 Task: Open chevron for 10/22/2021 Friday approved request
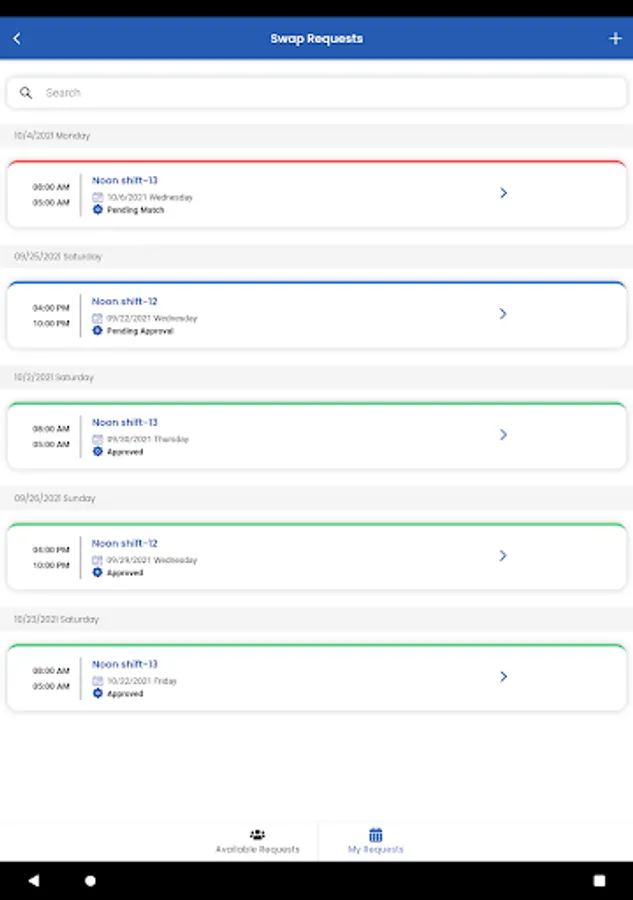503,677
